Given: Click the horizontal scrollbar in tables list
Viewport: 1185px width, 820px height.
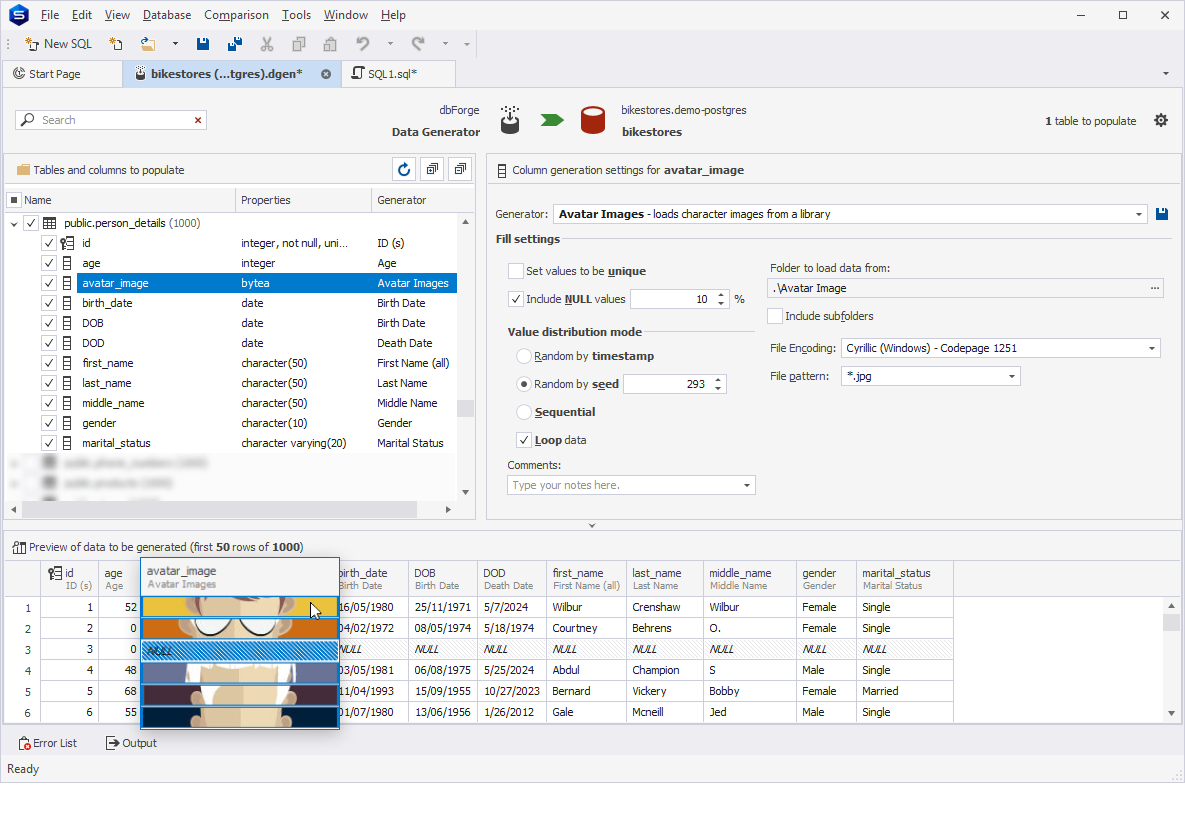Looking at the screenshot, I should [219, 509].
